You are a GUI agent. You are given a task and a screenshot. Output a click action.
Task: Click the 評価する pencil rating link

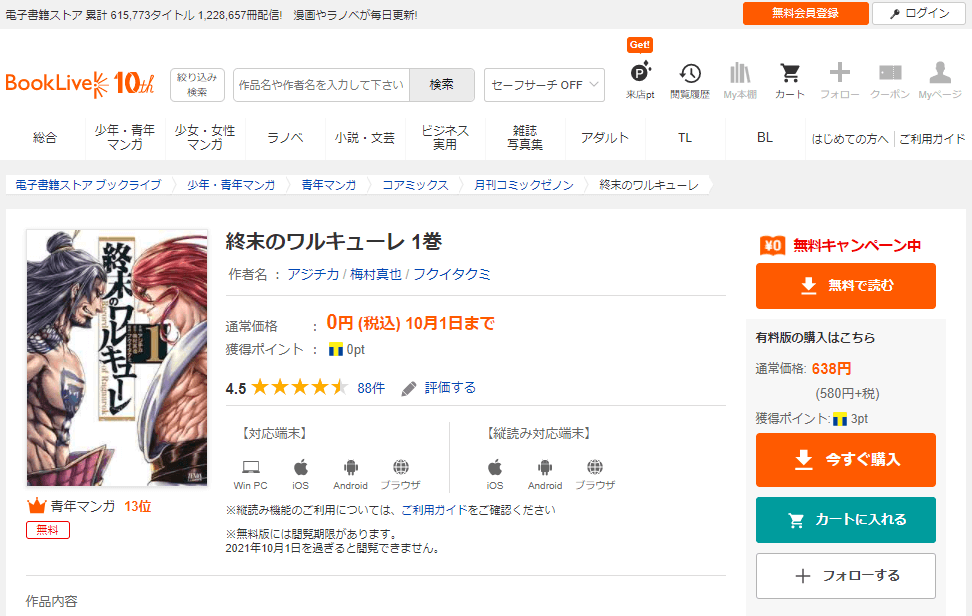[x=439, y=388]
